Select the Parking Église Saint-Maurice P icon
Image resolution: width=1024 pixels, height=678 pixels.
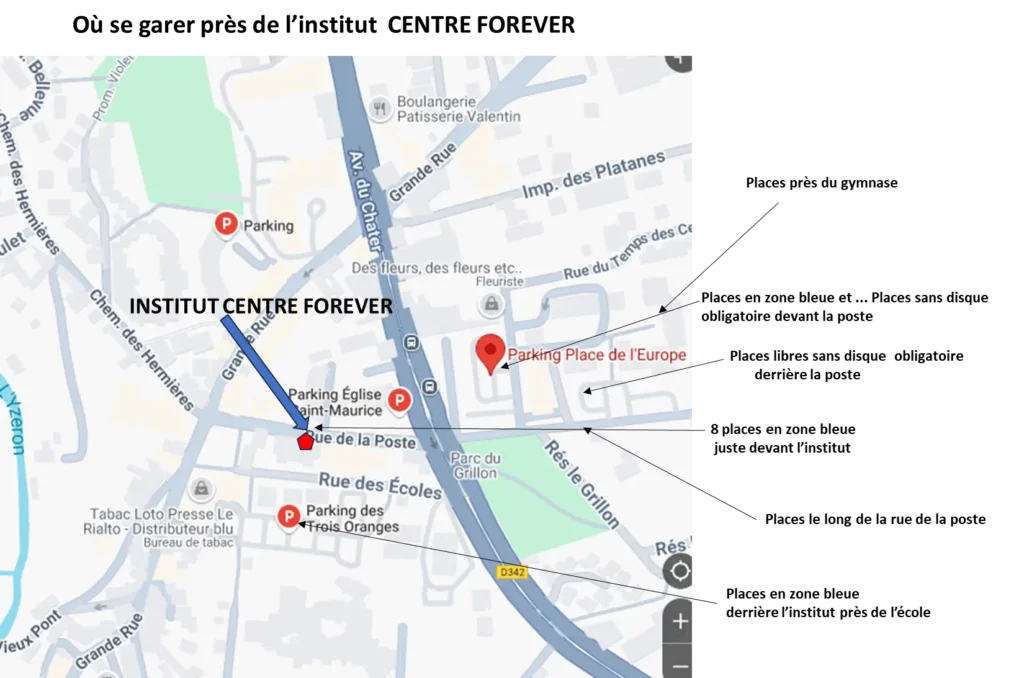point(400,400)
